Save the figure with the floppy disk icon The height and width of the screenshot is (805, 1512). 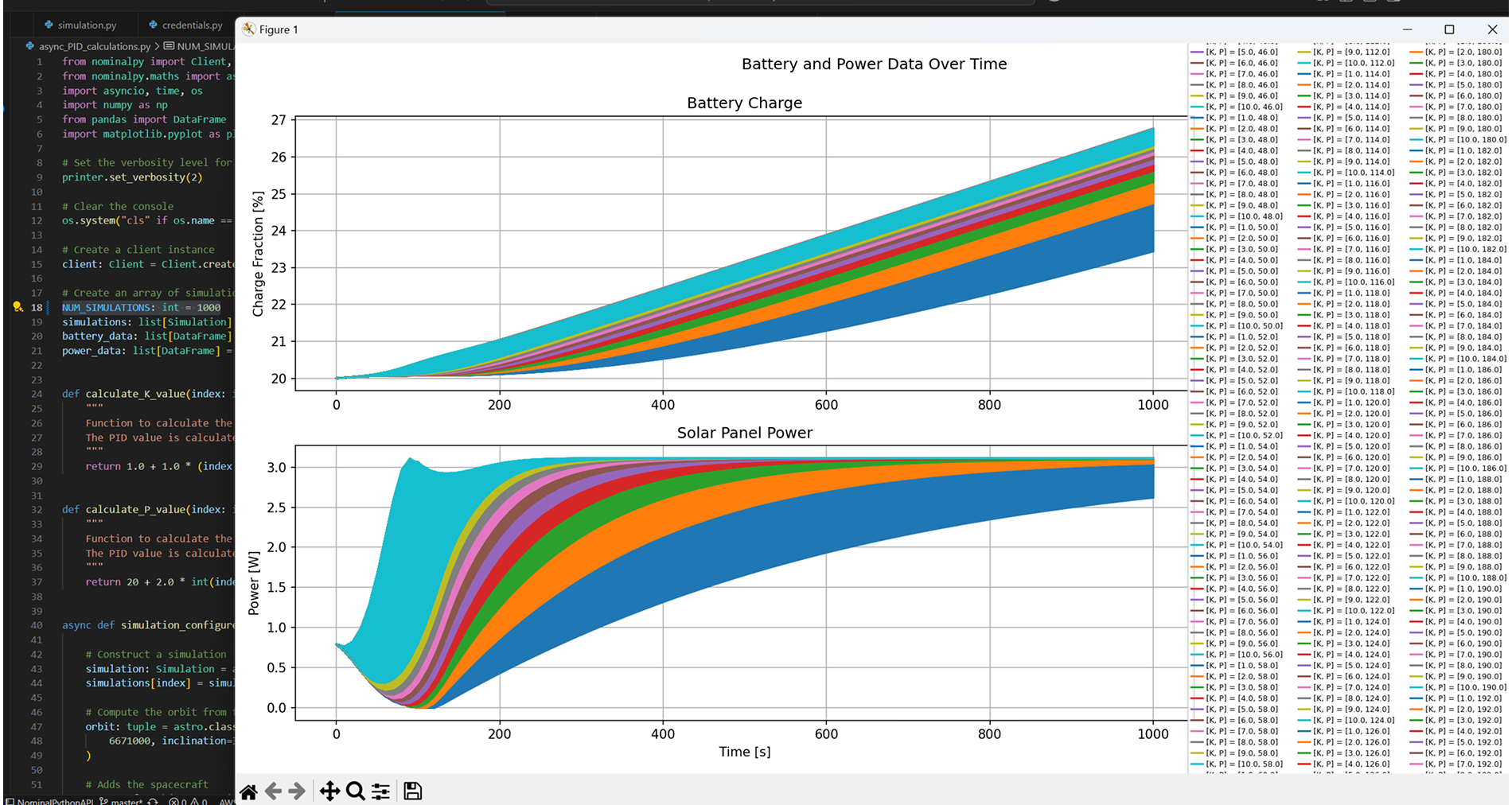tap(412, 791)
